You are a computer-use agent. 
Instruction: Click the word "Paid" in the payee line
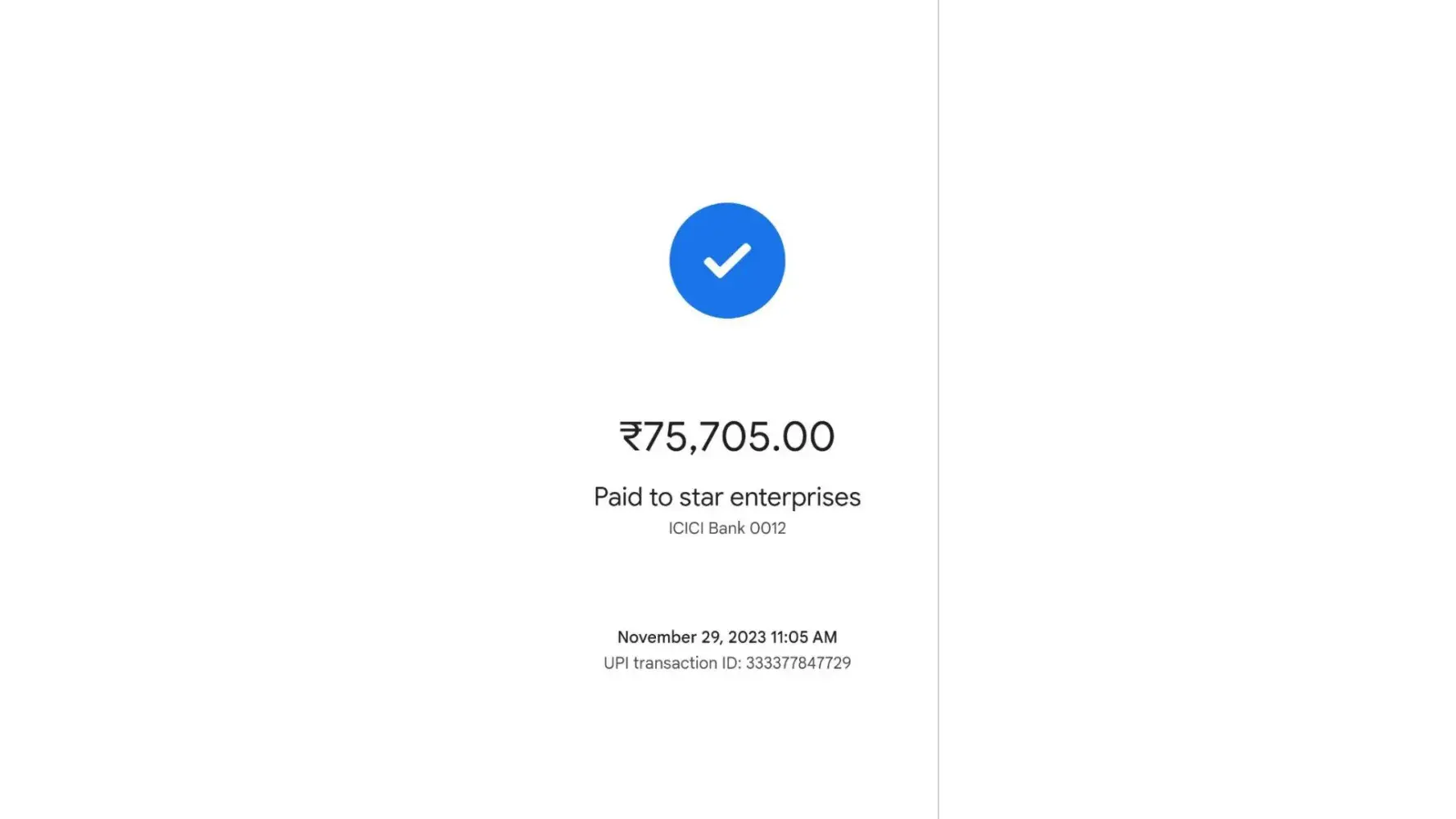618,497
